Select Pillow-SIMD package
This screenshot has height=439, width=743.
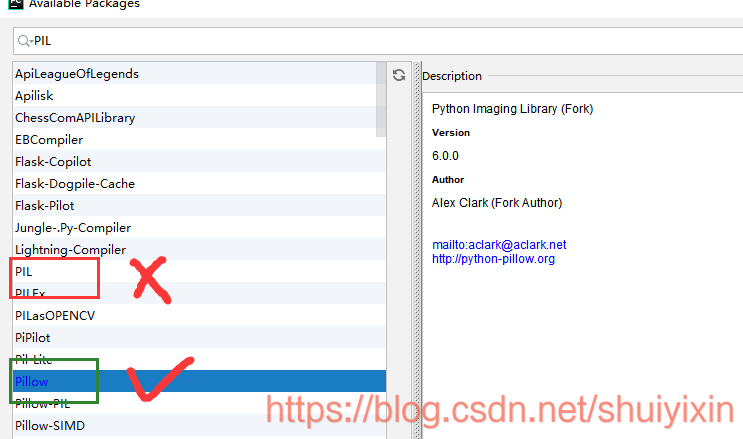point(199,425)
